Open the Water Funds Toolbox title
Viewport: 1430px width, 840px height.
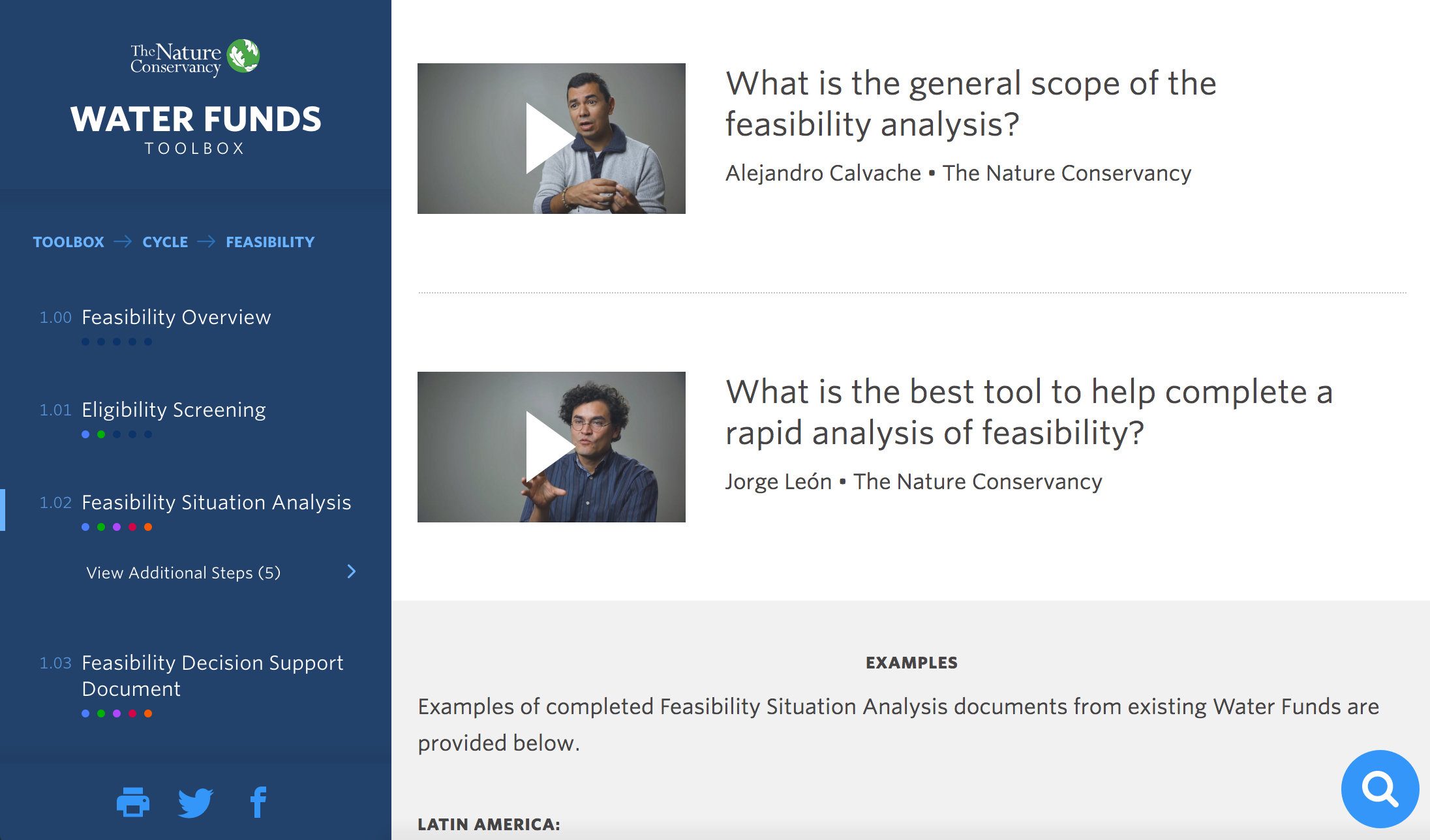(196, 129)
